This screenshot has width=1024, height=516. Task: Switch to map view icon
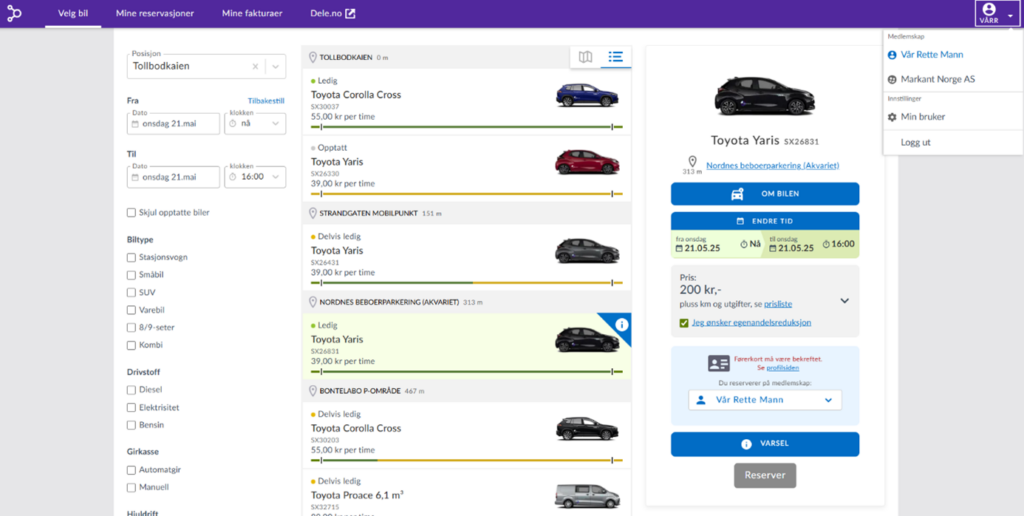click(586, 57)
